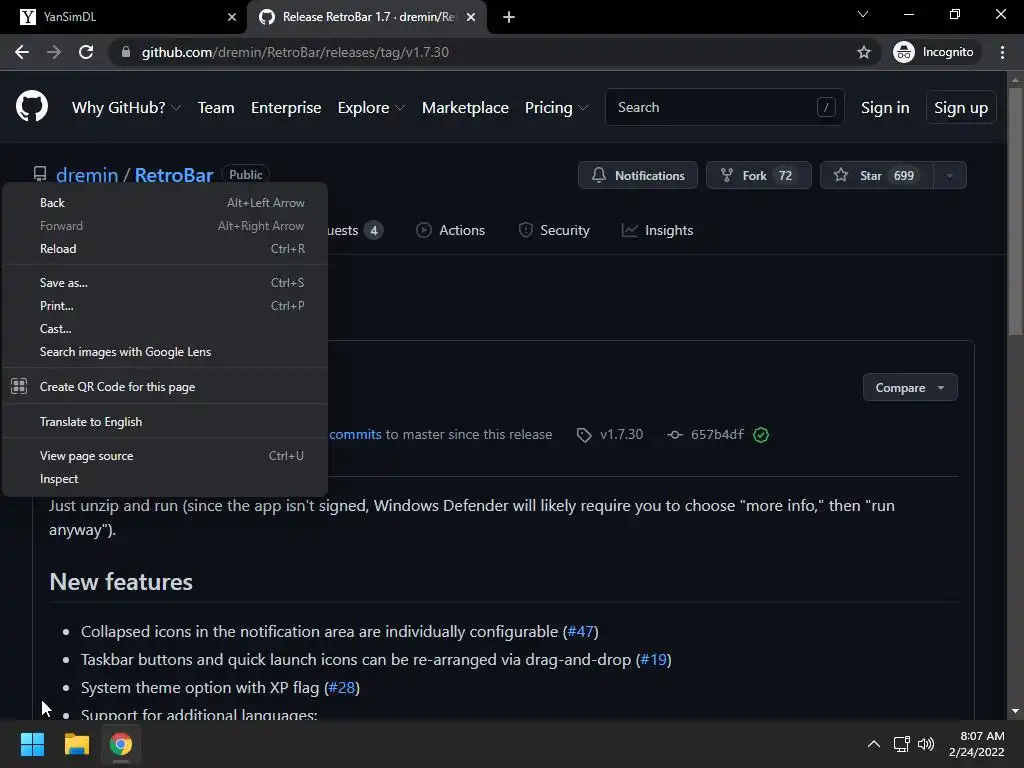The image size is (1024, 768).
Task: Expand the Explore dropdown
Action: (371, 108)
